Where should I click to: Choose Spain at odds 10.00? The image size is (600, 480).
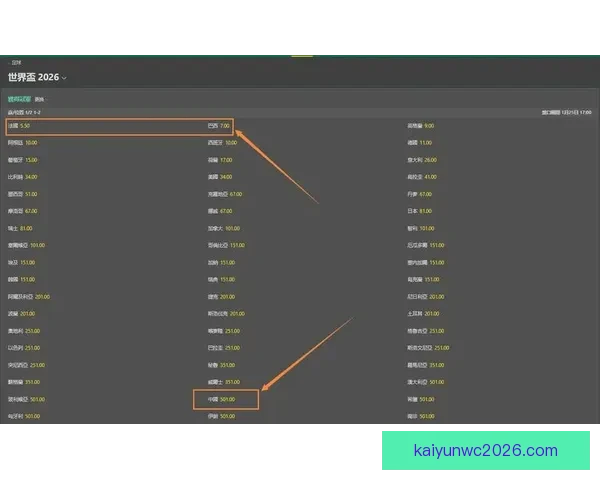click(x=229, y=143)
